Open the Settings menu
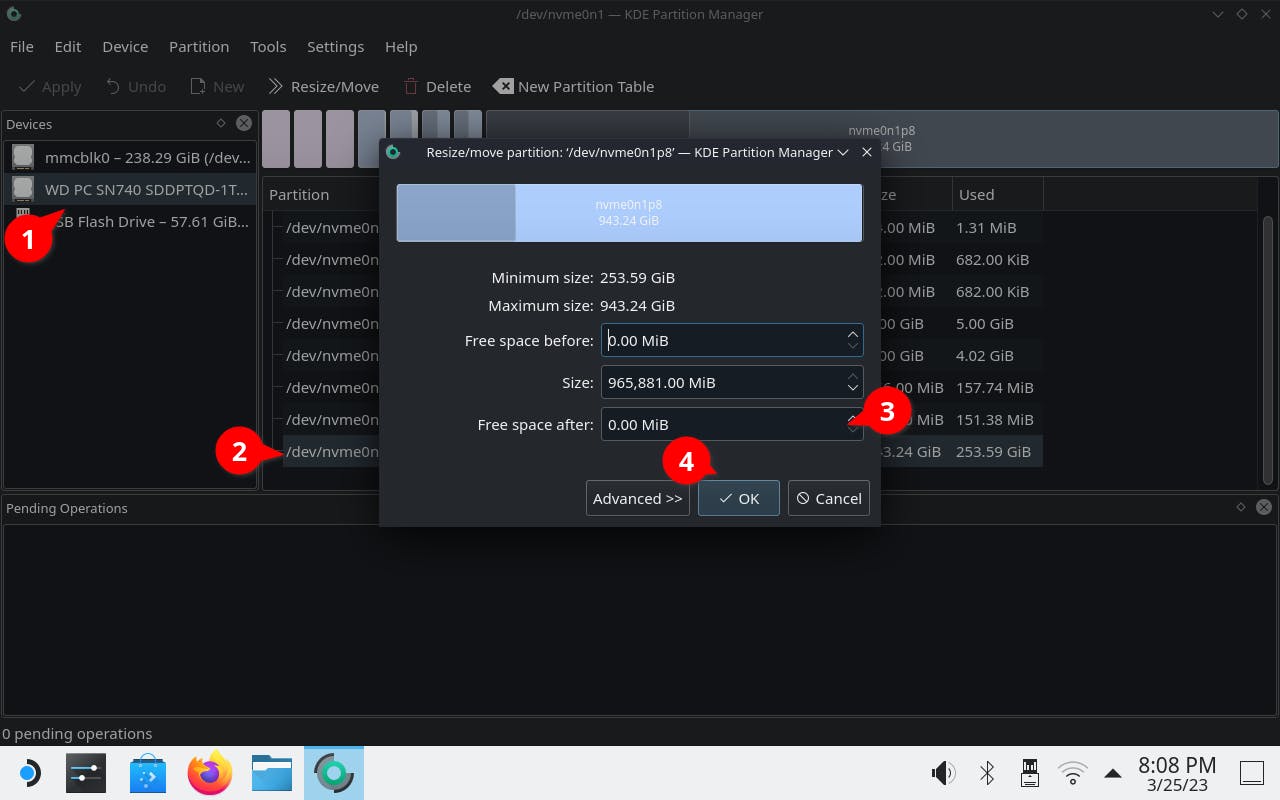The image size is (1280, 800). (335, 47)
